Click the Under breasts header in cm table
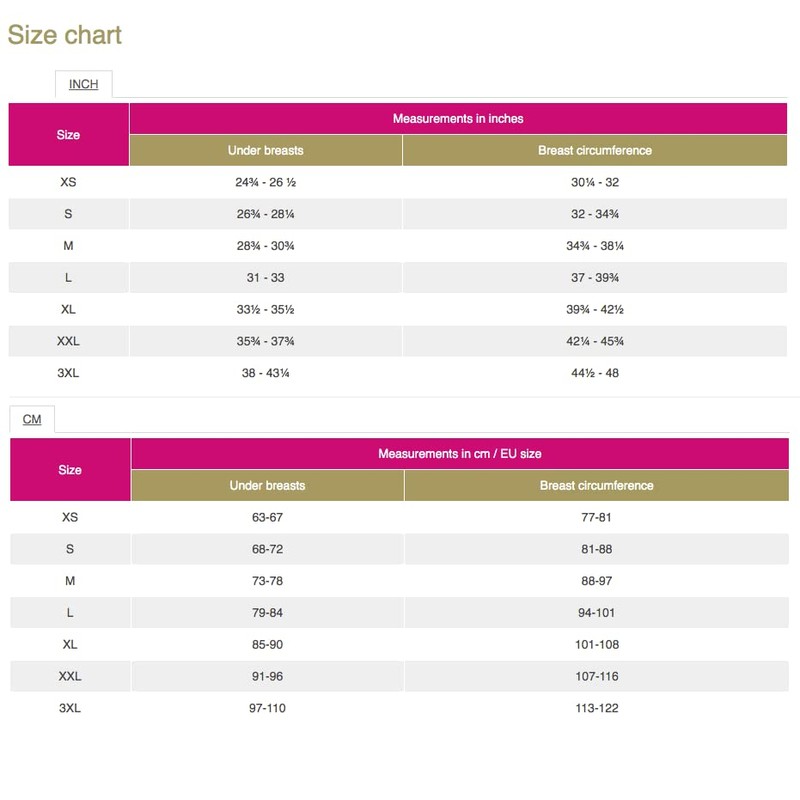The image size is (800, 800). (264, 485)
